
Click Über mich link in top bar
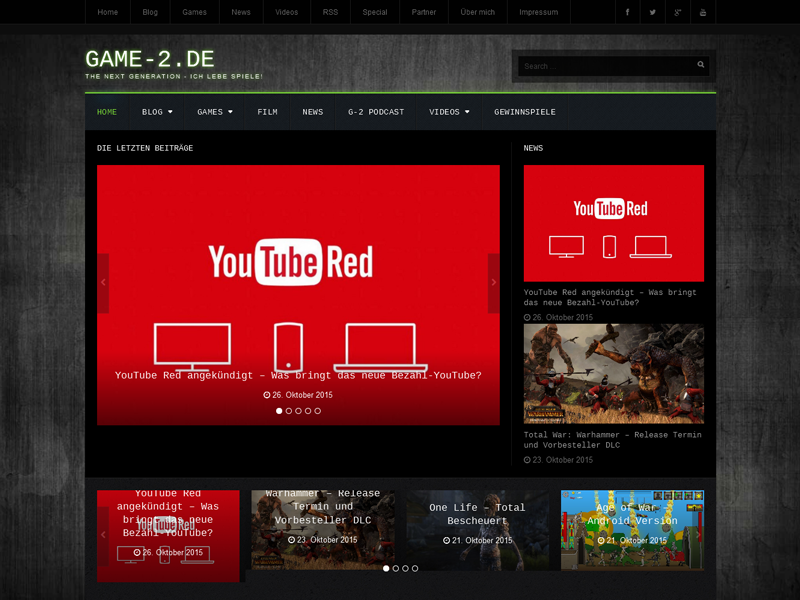tap(478, 12)
